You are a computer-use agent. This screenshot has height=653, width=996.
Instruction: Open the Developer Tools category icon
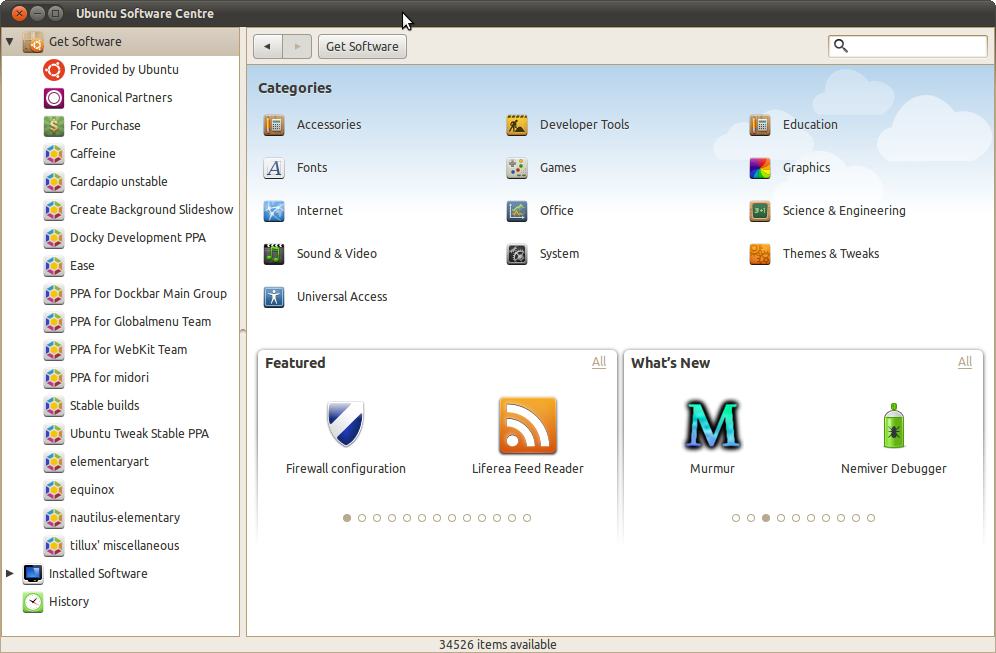pyautogui.click(x=517, y=125)
